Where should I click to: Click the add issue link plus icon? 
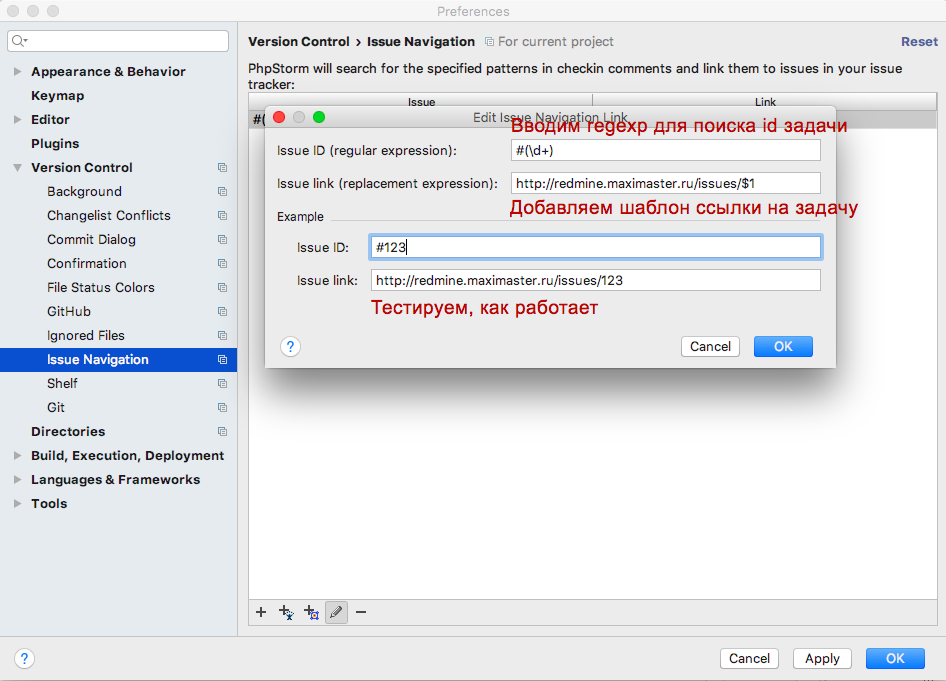click(x=261, y=612)
